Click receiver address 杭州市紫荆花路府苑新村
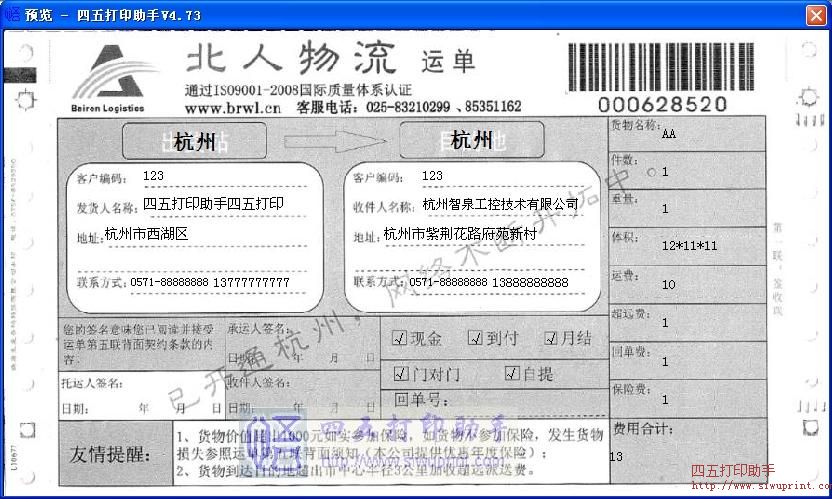Viewport: 832px width, 499px height. (x=460, y=234)
